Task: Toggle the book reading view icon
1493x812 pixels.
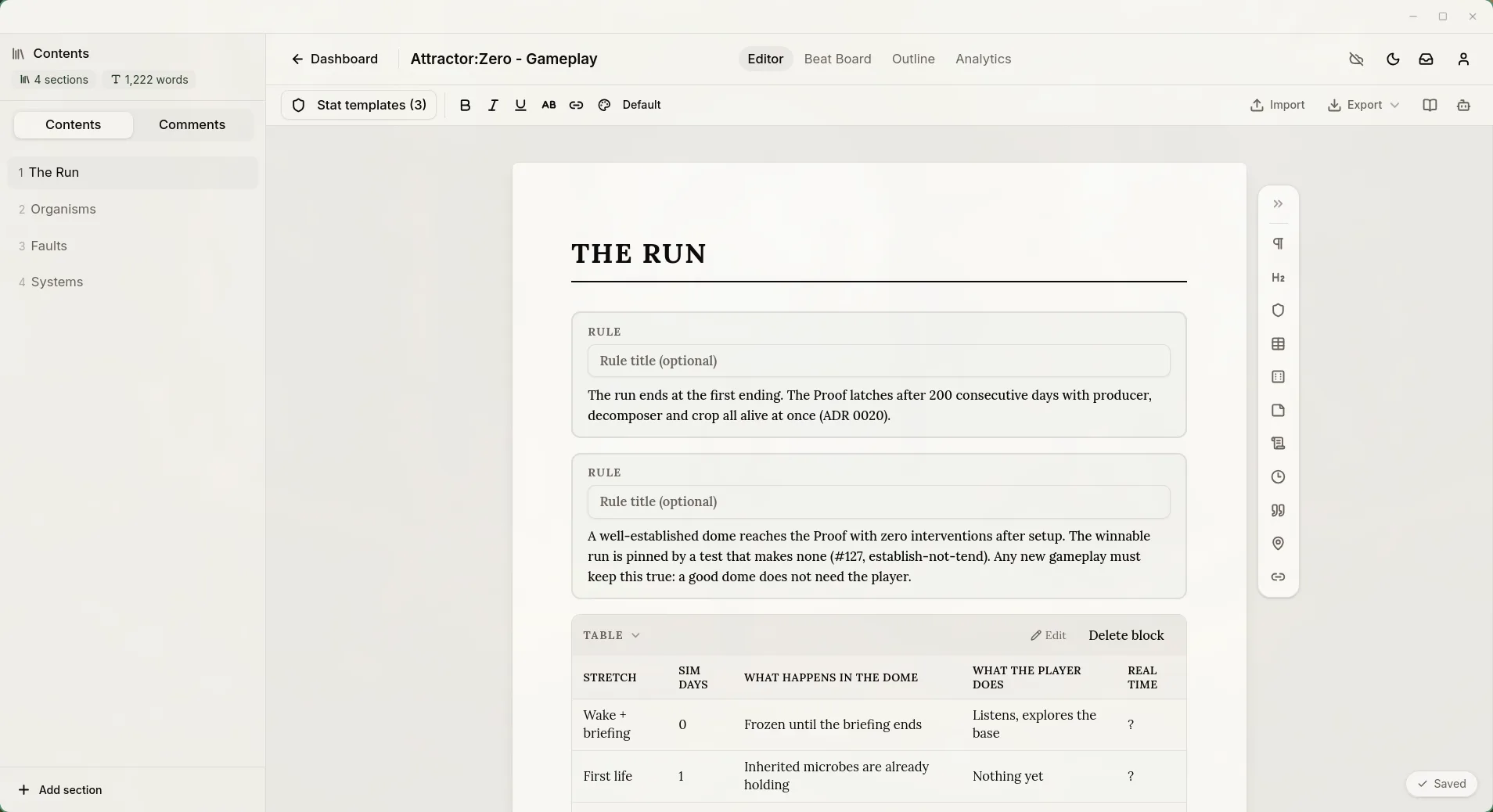Action: (x=1430, y=105)
